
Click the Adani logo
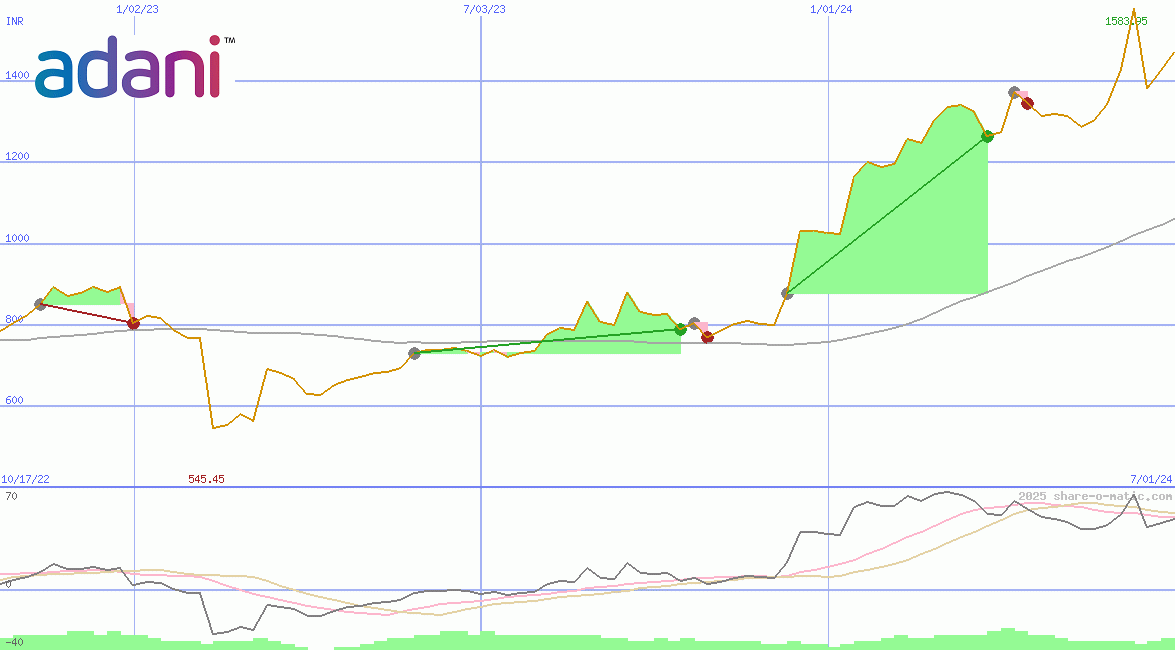(x=130, y=68)
